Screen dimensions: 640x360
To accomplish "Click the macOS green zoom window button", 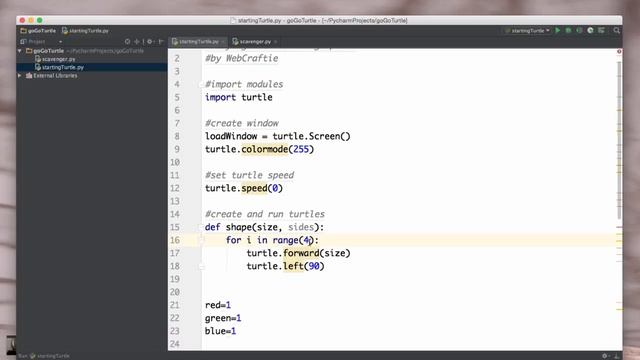I will (40, 20).
